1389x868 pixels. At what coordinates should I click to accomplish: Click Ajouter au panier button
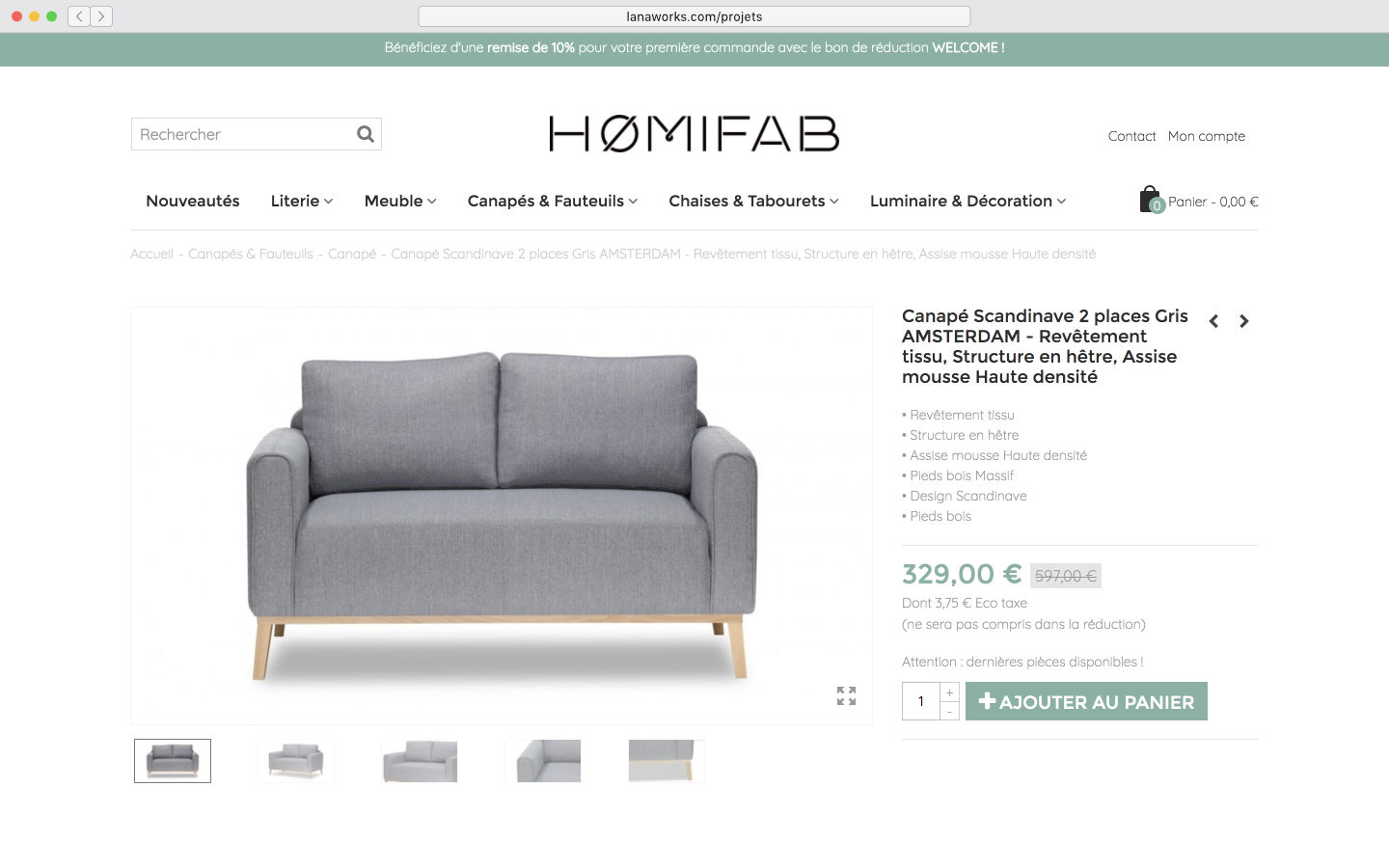1086,701
